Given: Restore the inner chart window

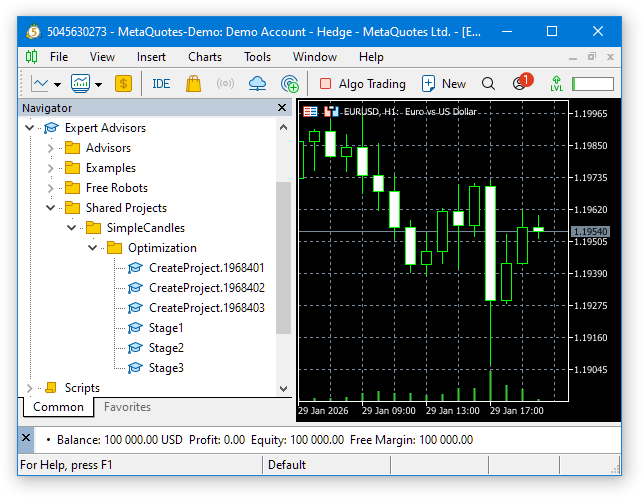Looking at the screenshot, I should tap(591, 57).
